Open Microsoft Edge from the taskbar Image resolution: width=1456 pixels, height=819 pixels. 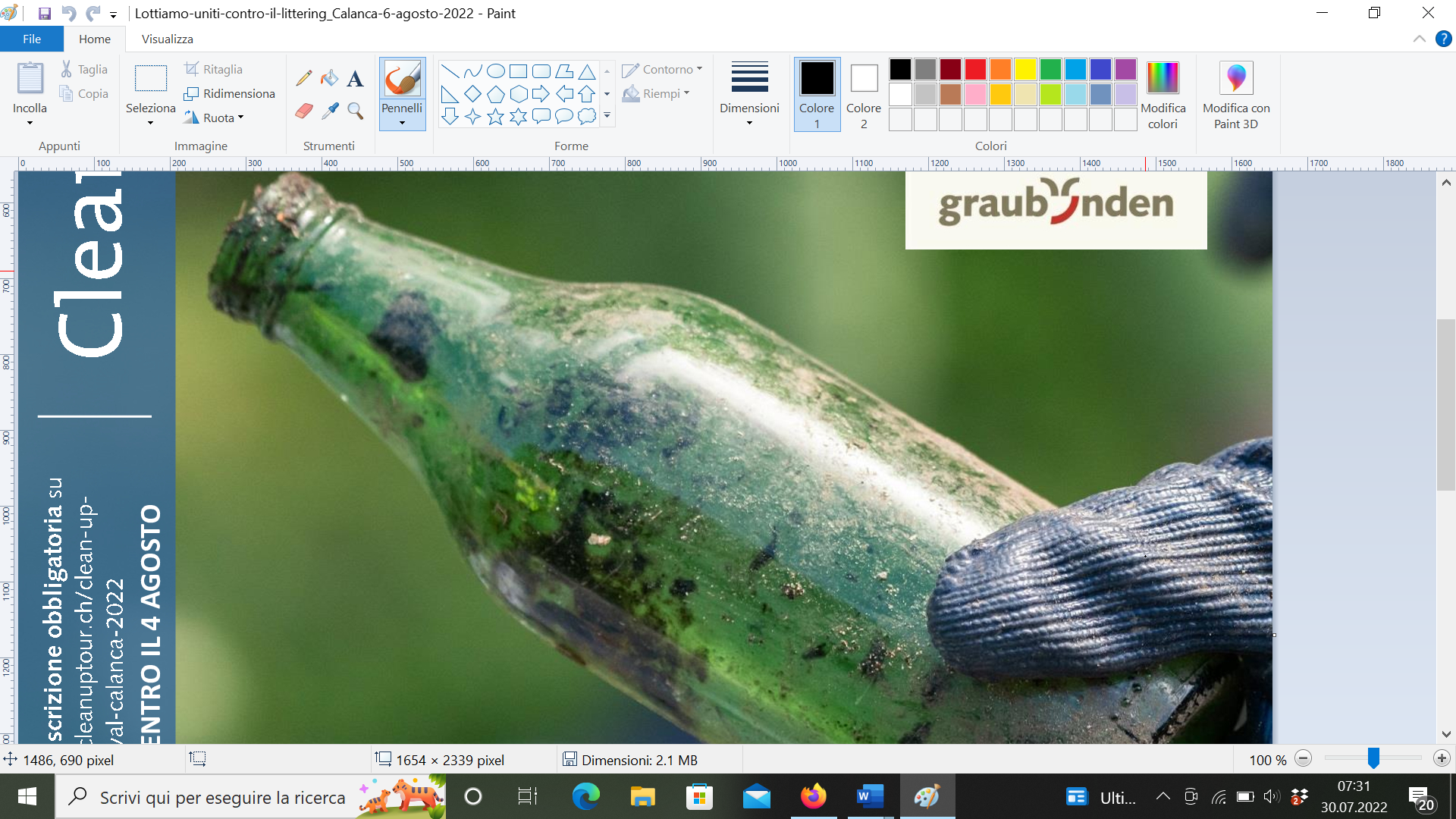(585, 797)
